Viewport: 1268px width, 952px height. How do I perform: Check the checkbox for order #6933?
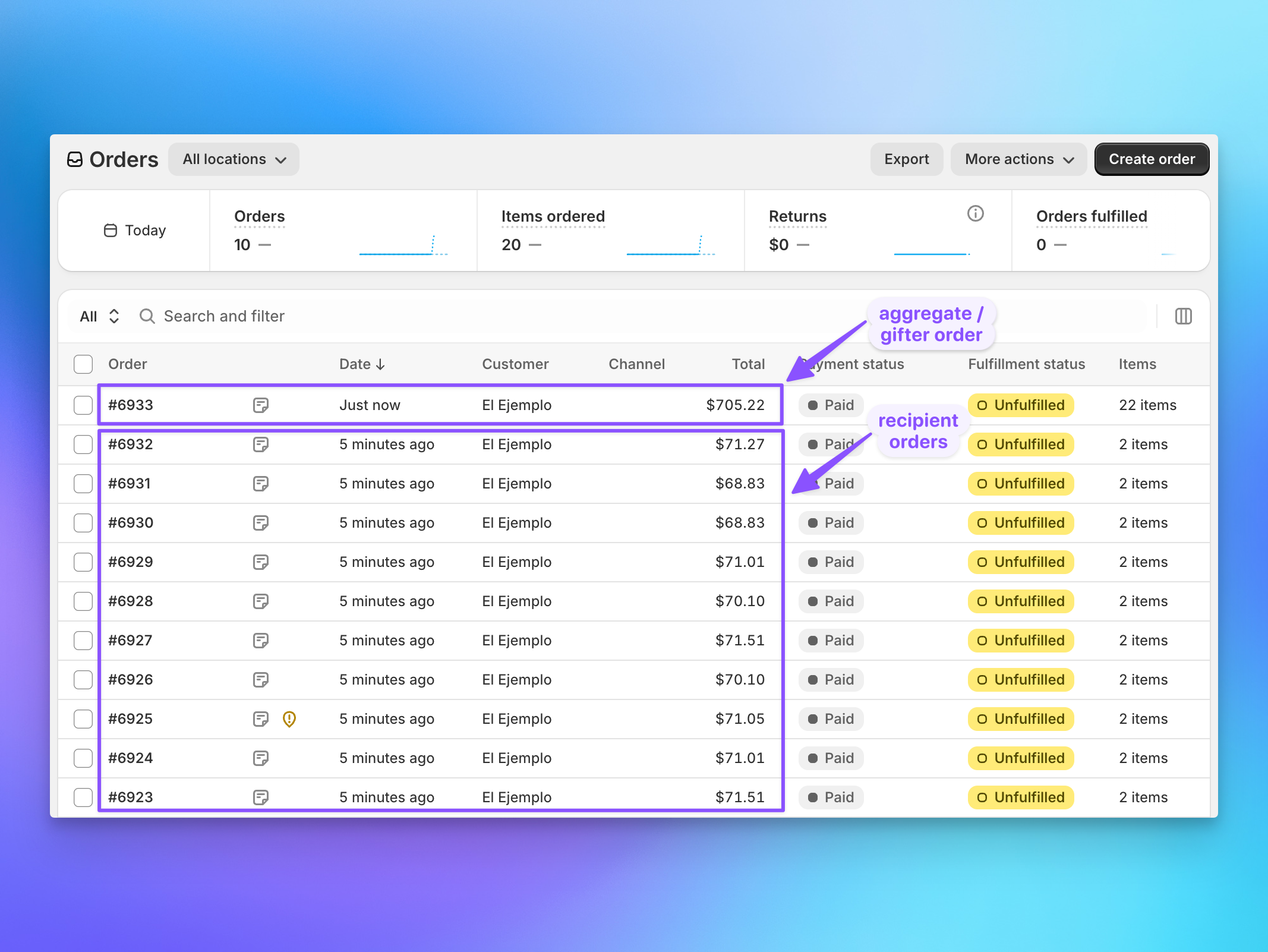(83, 405)
